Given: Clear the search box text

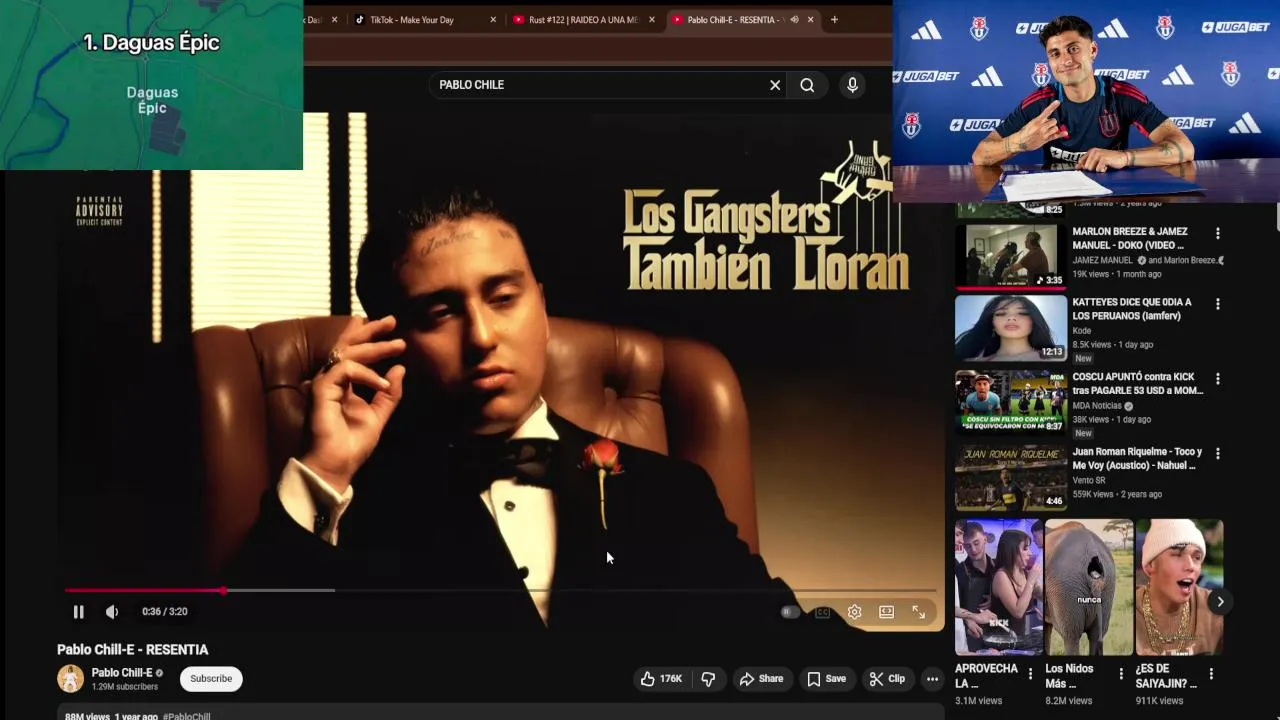Looking at the screenshot, I should click(775, 85).
